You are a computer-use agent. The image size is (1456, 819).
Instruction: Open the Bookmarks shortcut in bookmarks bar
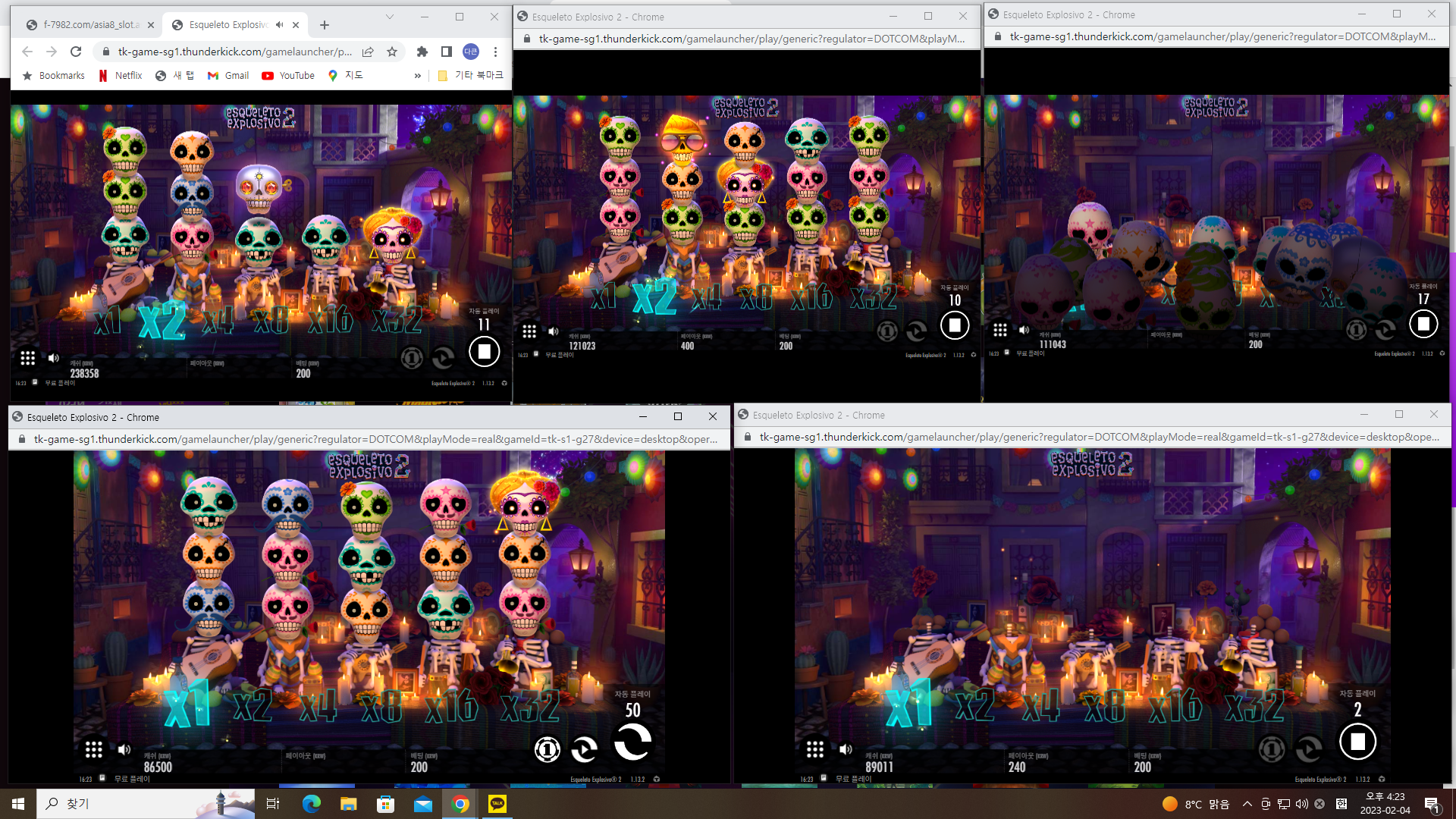pos(54,76)
